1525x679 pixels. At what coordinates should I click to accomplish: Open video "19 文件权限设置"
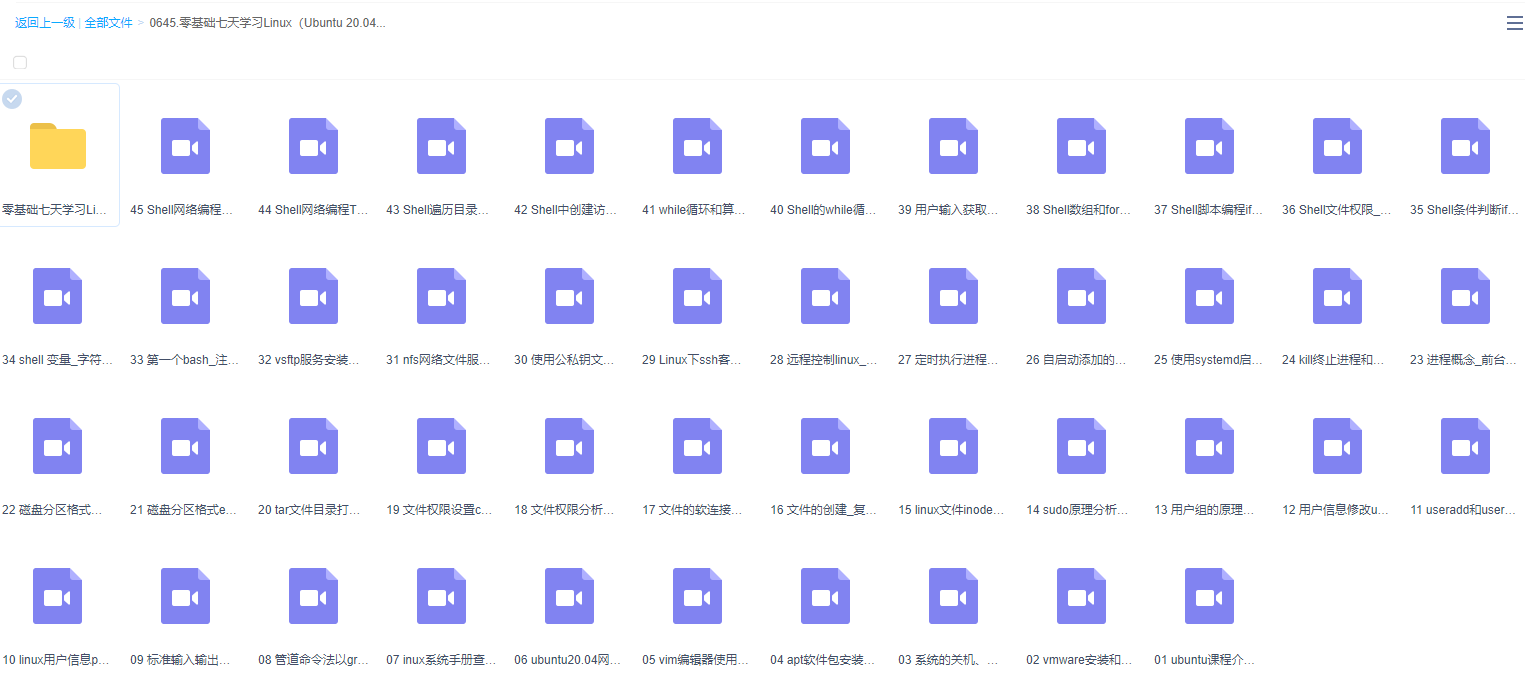pos(441,446)
